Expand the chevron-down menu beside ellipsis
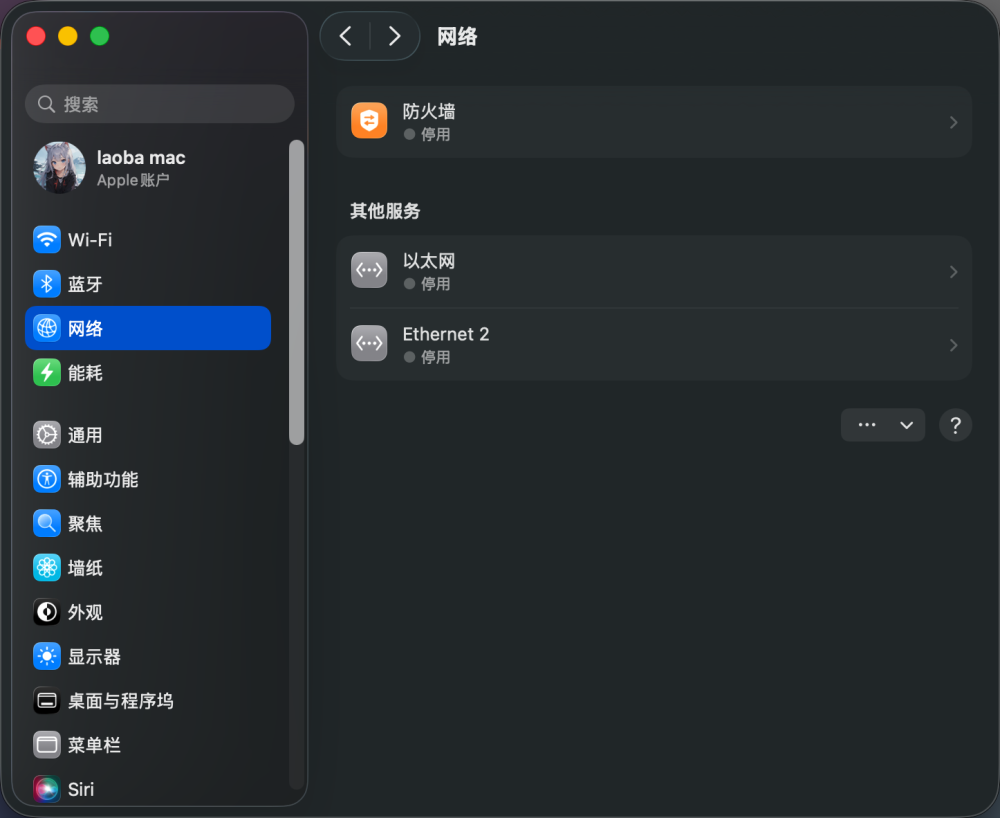This screenshot has width=1000, height=818. (x=906, y=425)
